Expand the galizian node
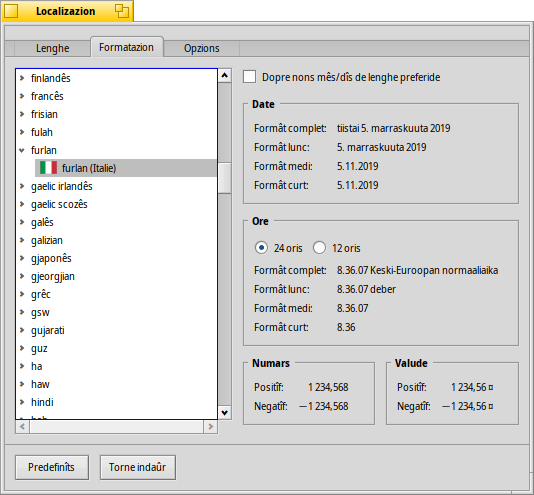Viewport: 534px width, 495px height. click(22, 240)
